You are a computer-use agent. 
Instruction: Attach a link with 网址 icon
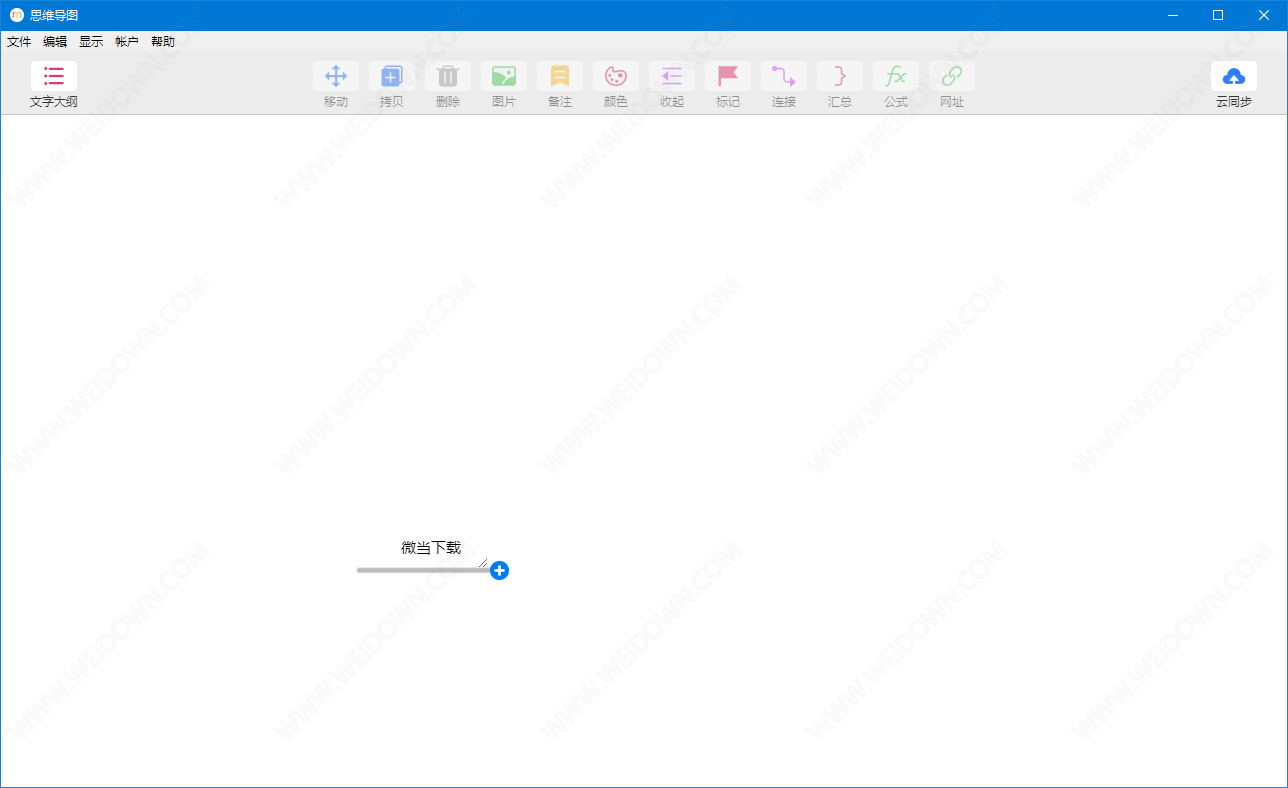pos(952,77)
